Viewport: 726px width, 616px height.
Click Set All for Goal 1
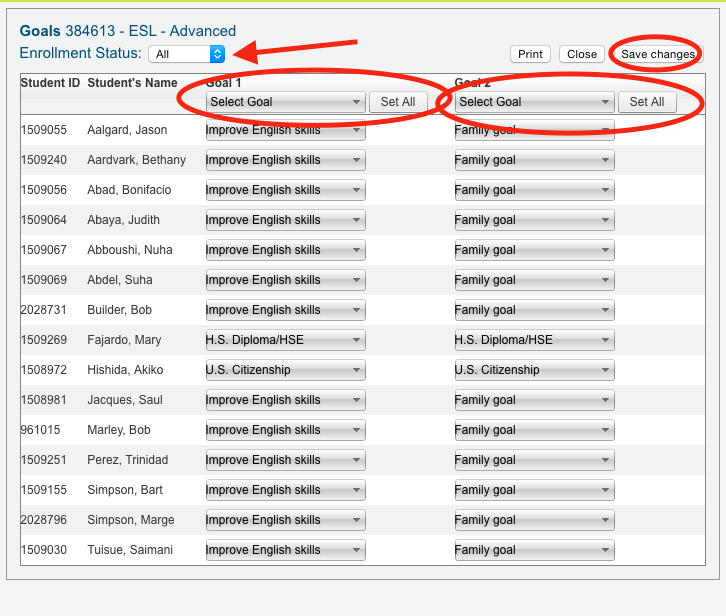[x=398, y=102]
